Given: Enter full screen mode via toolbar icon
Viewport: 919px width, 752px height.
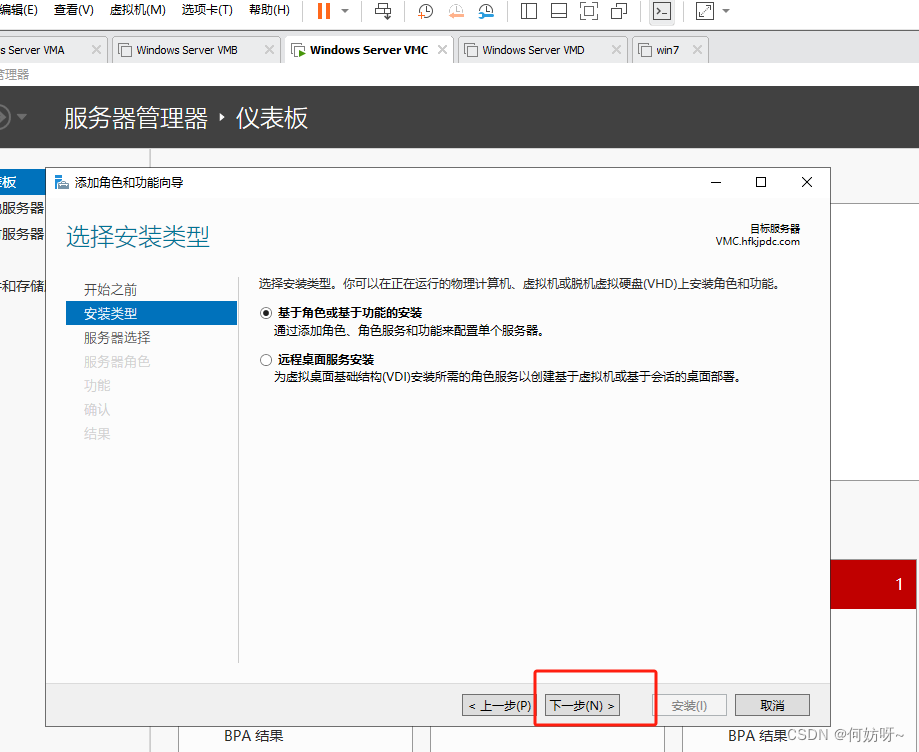Looking at the screenshot, I should coord(589,11).
